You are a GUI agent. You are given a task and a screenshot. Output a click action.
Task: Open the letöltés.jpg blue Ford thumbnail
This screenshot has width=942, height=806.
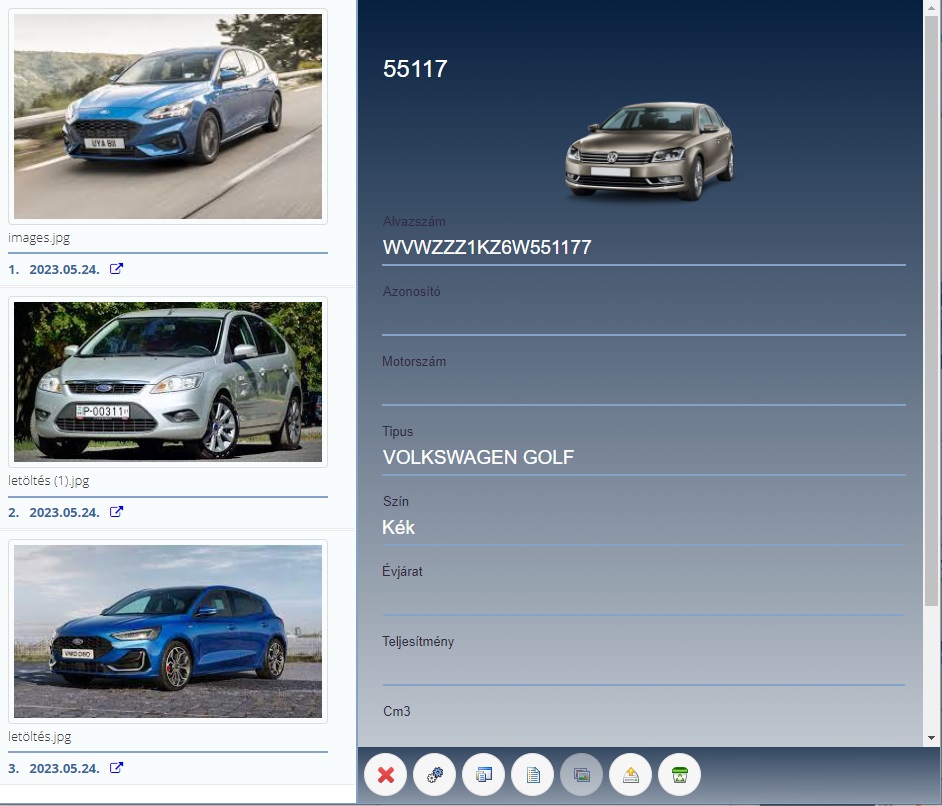(168, 631)
